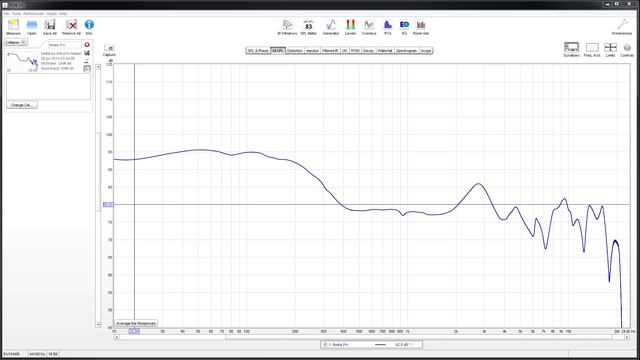Open the Room Sim tool
Image resolution: width=640 pixels, height=360 pixels.
tap(421, 25)
